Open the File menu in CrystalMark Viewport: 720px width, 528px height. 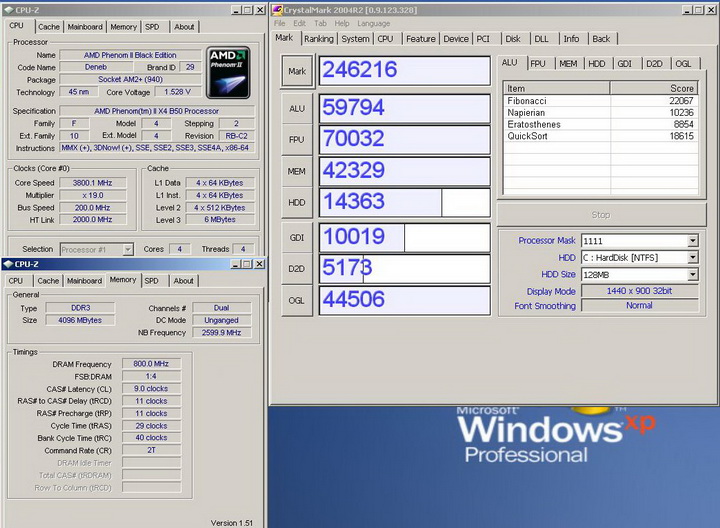click(279, 23)
